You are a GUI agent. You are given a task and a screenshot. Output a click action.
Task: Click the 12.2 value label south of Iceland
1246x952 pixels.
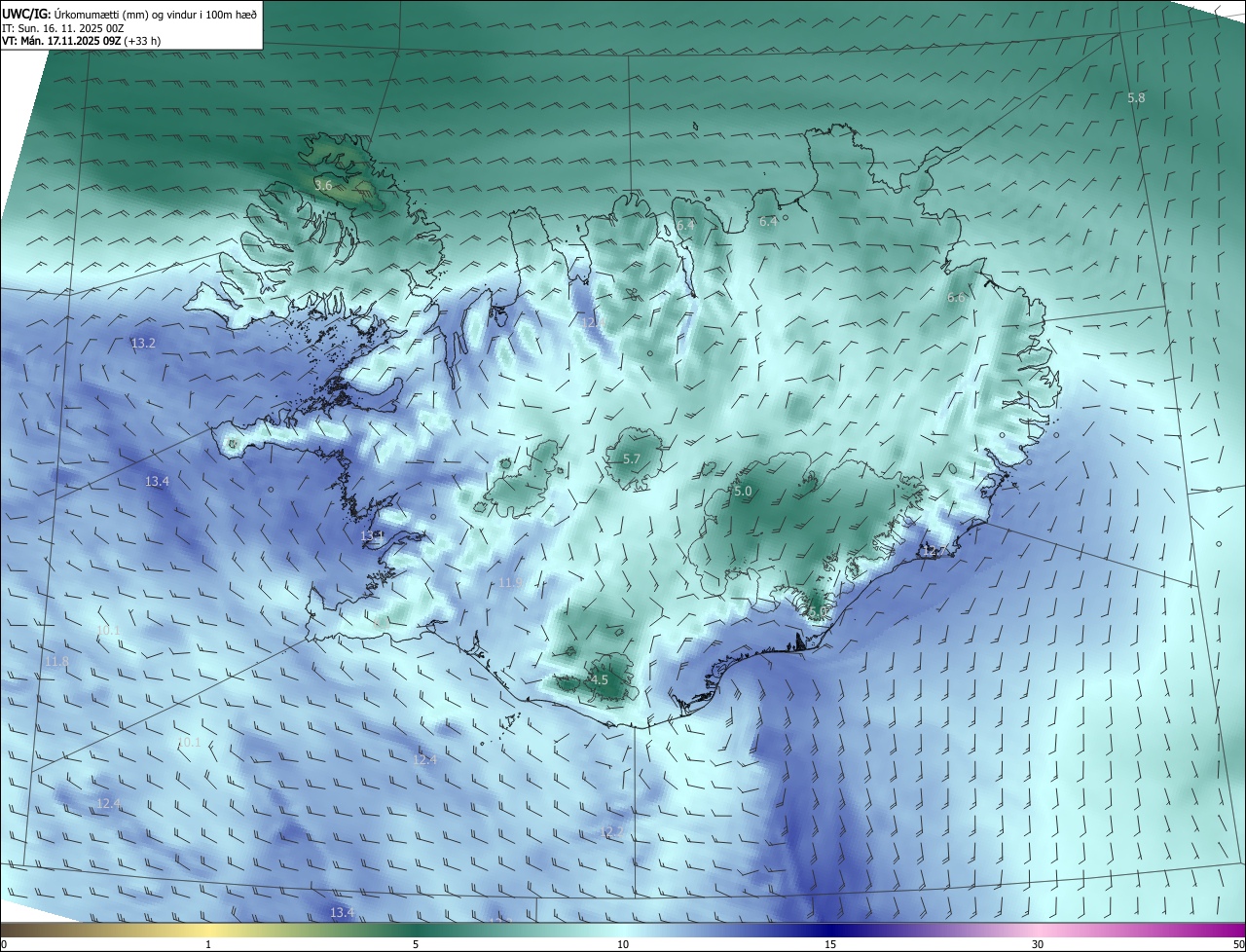611,831
